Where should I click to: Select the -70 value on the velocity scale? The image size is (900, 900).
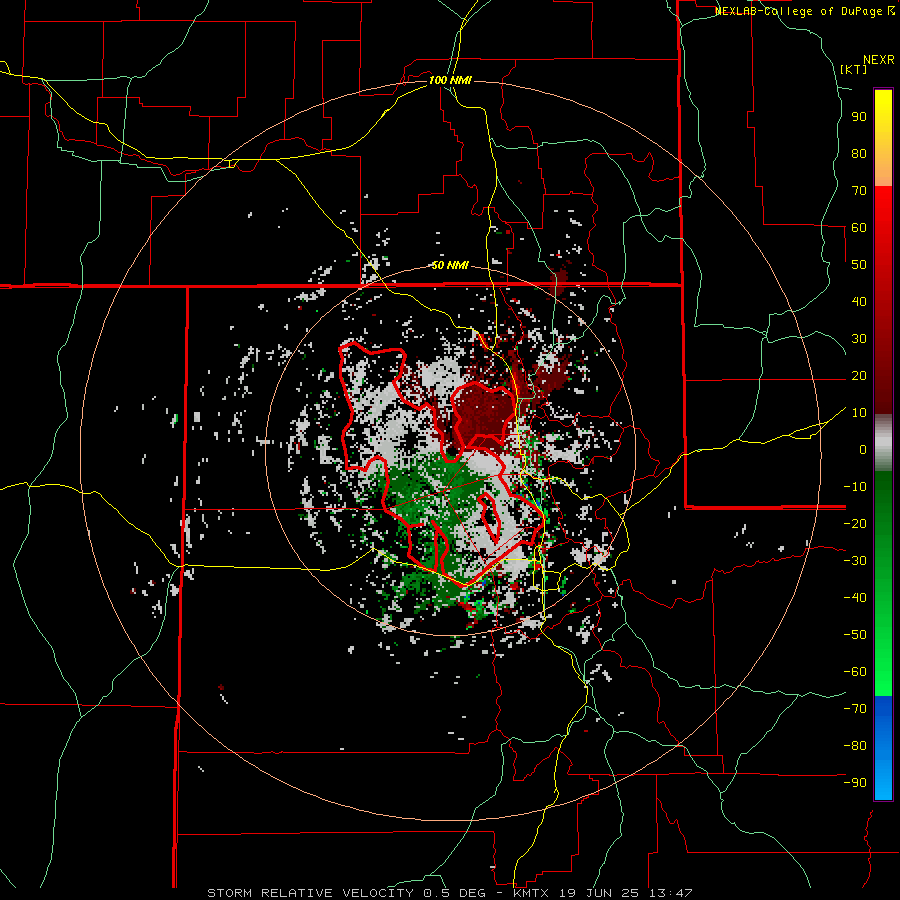click(x=855, y=709)
